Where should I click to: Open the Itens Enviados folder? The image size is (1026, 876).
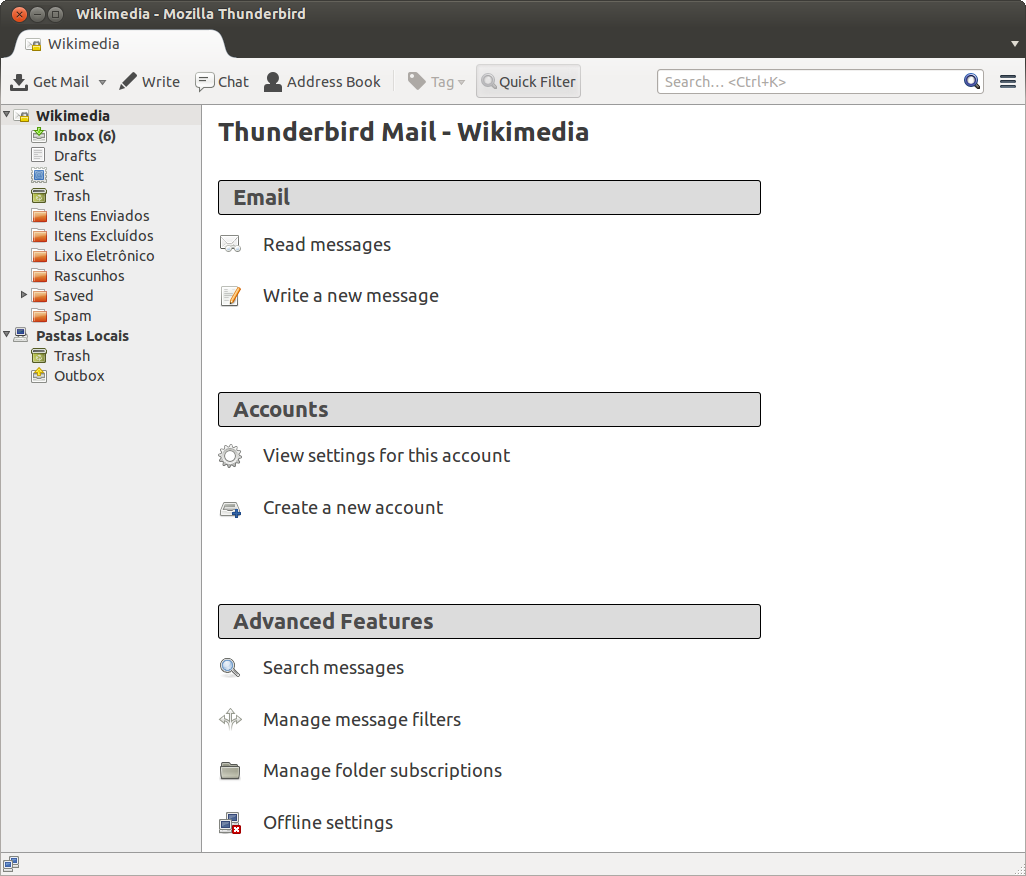(x=101, y=216)
